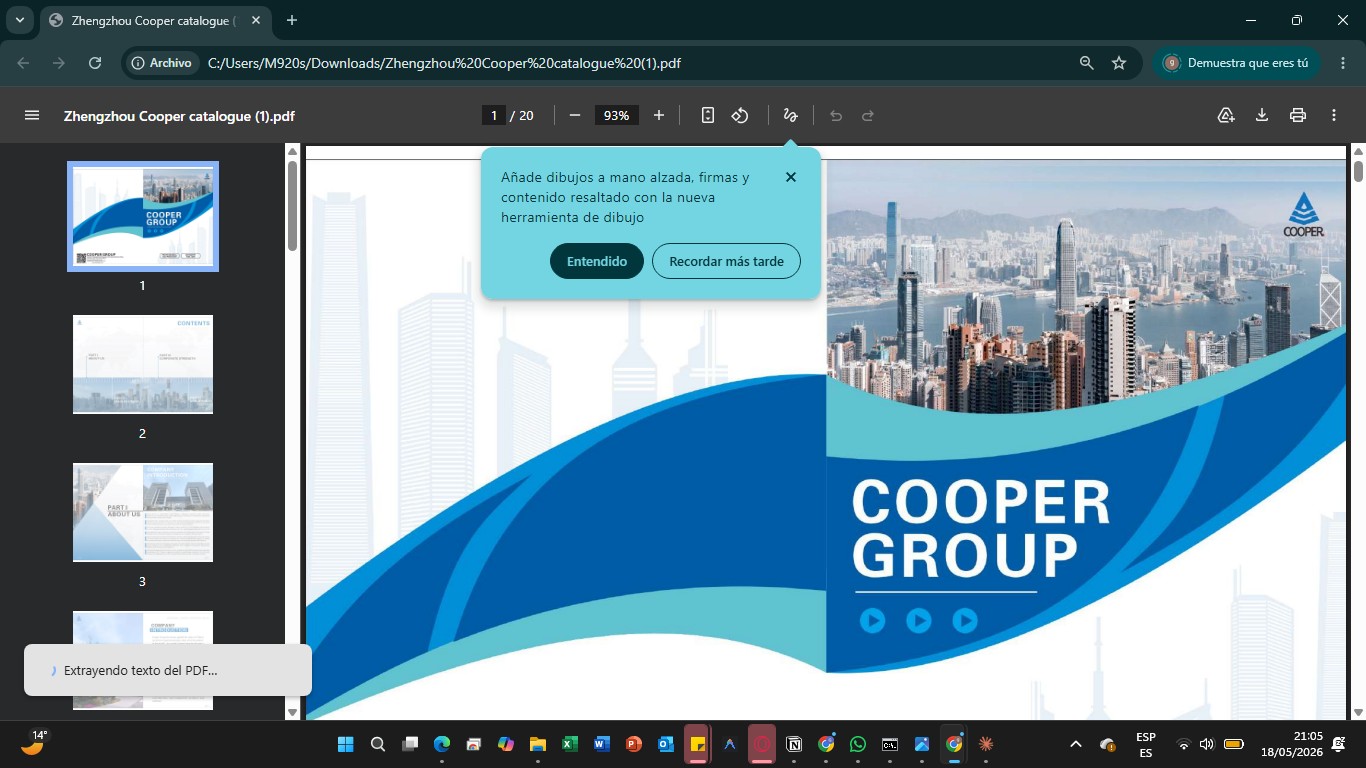Open Notion from taskbar

794,744
